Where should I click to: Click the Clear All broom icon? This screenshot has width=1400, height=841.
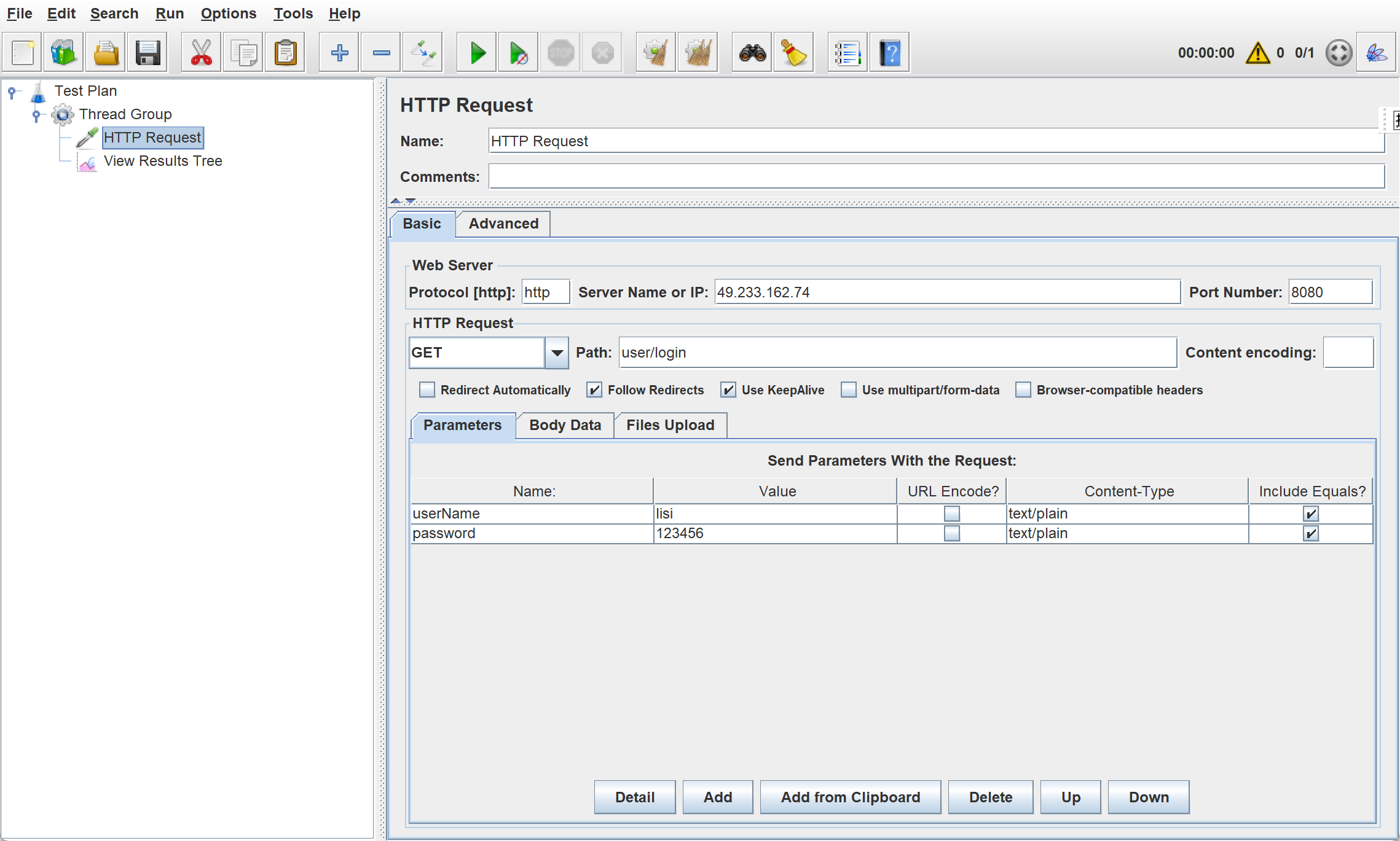[698, 53]
